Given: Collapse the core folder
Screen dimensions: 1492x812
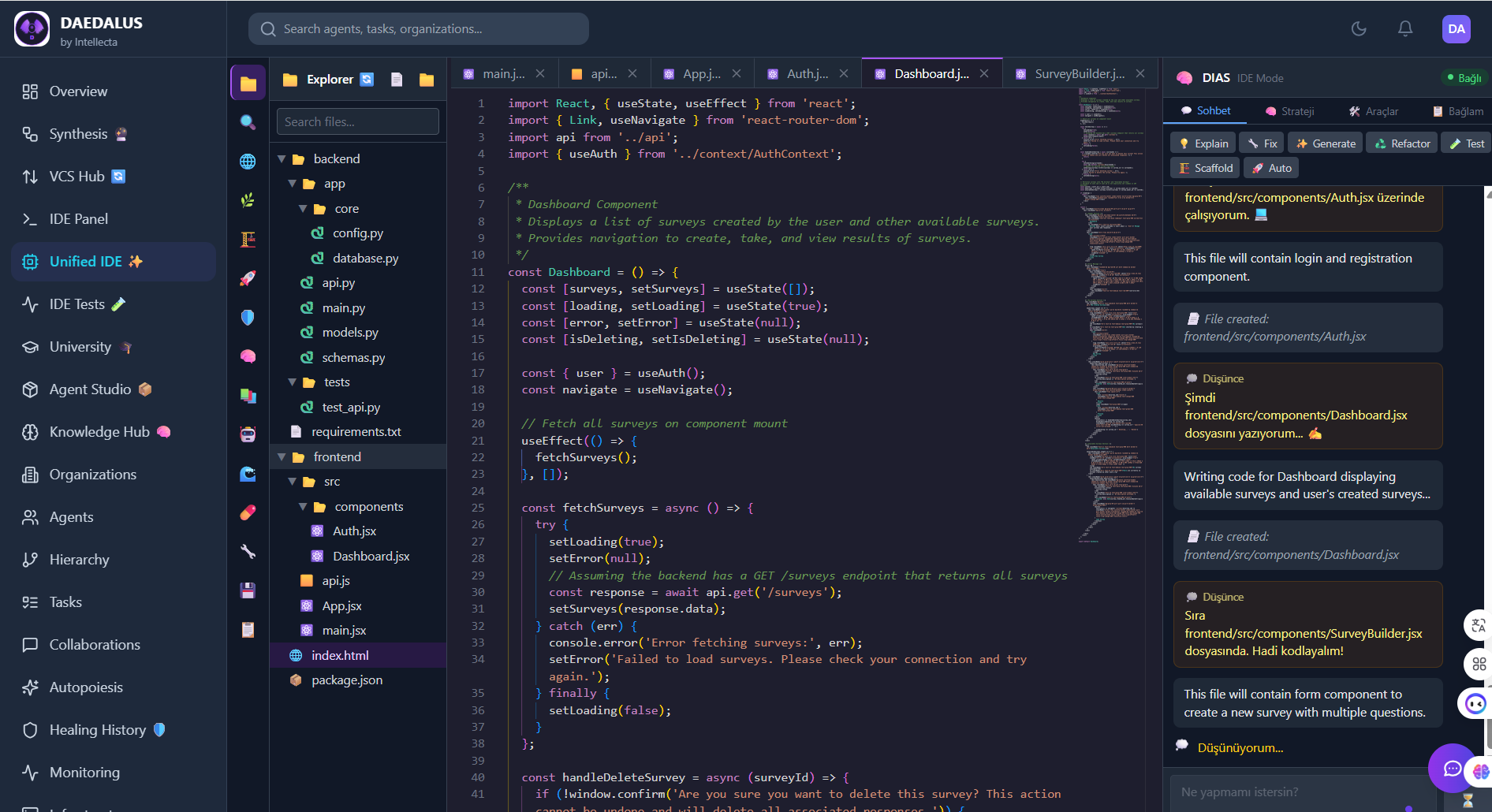Looking at the screenshot, I should pyautogui.click(x=303, y=209).
